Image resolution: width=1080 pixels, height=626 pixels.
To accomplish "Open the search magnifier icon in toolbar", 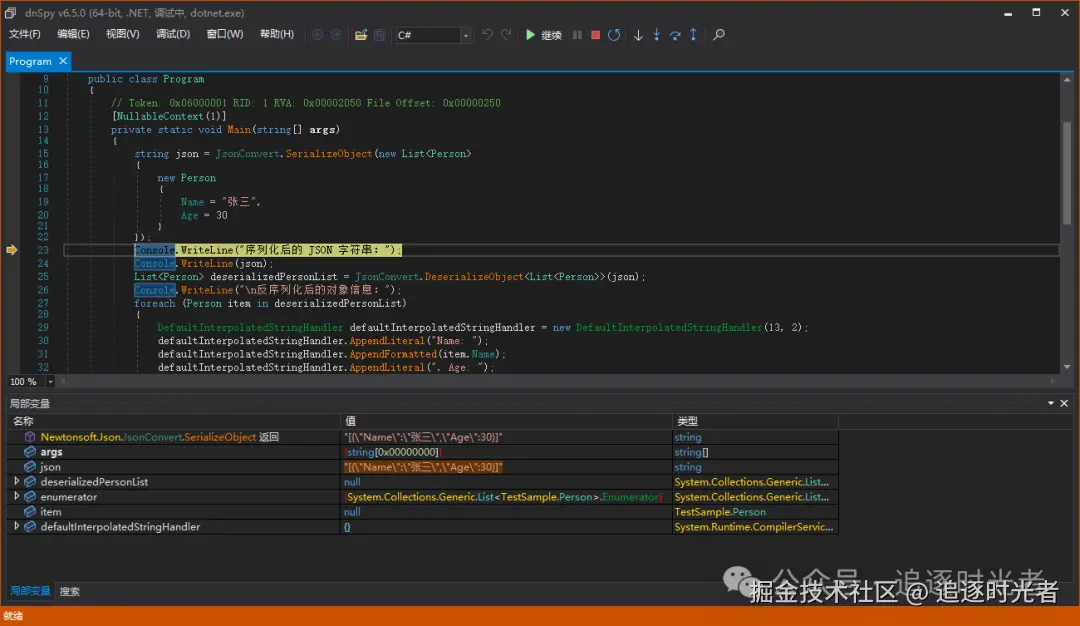I will pos(718,35).
